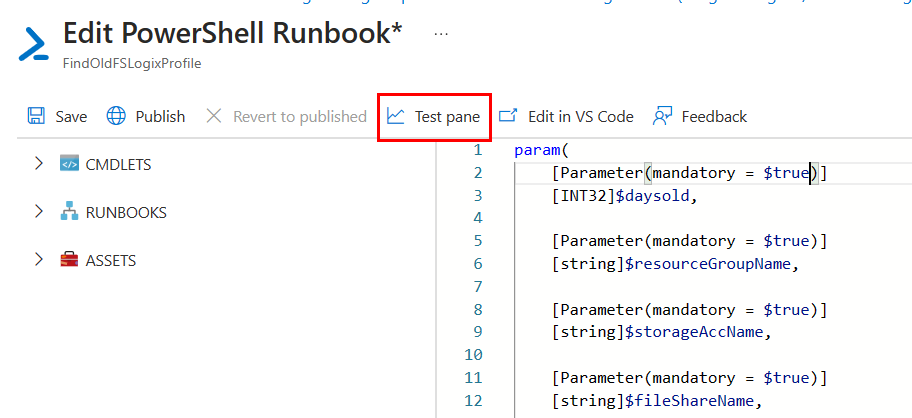Click the CMDLETS code icon
Viewport: 912px width, 418px height.
[x=69, y=164]
